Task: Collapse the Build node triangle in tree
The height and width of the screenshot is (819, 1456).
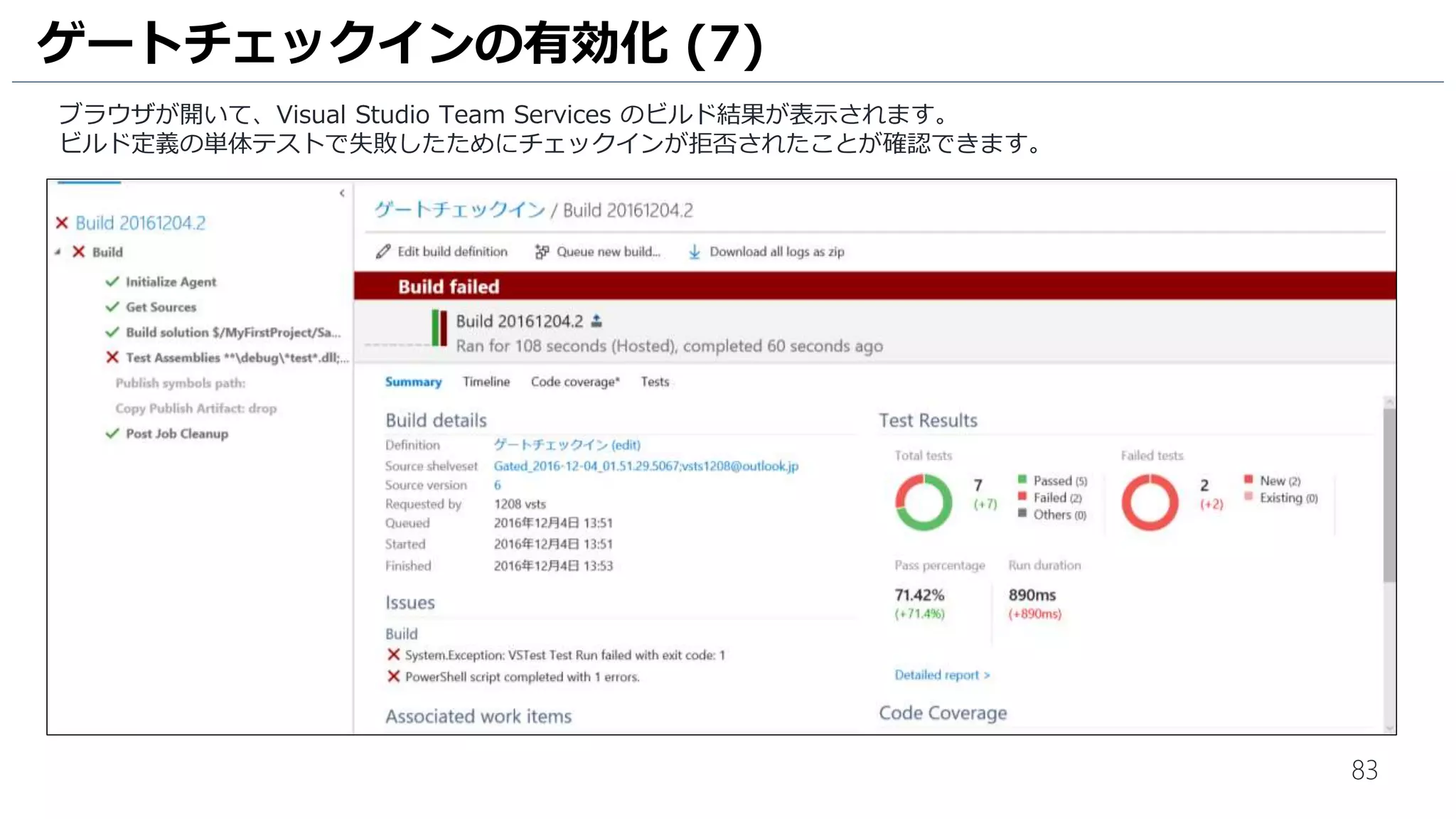Action: (58, 252)
